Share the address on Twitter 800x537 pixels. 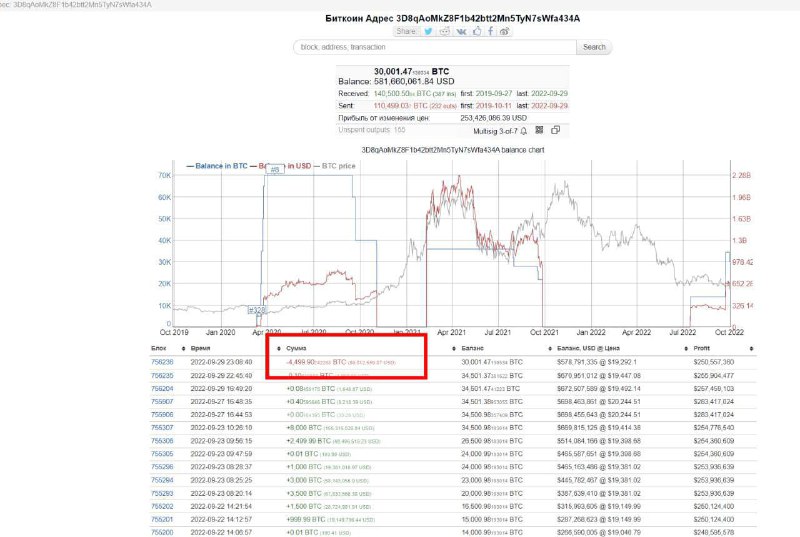428,32
